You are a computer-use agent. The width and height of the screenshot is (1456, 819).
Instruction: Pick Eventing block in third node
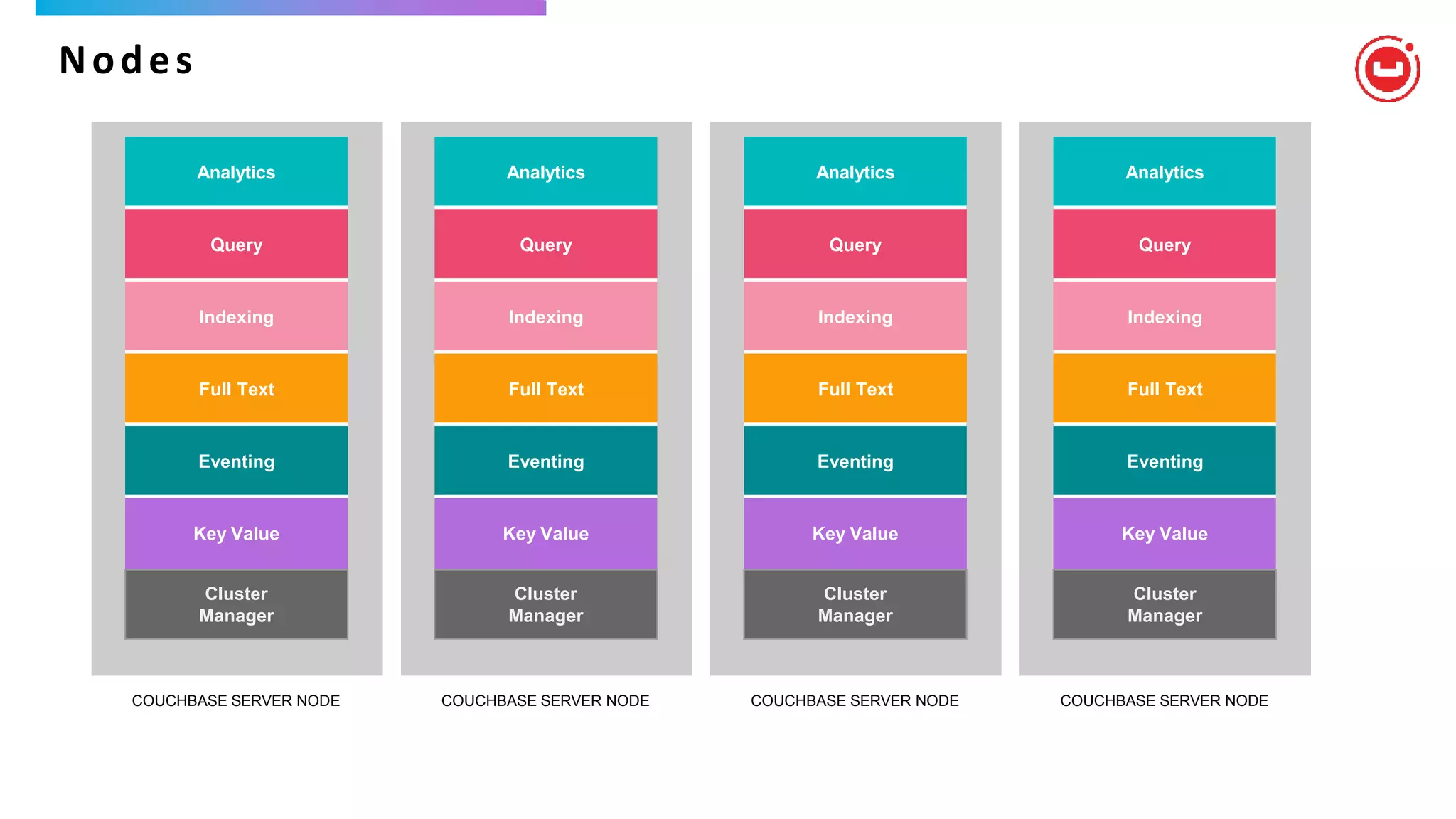coord(855,461)
